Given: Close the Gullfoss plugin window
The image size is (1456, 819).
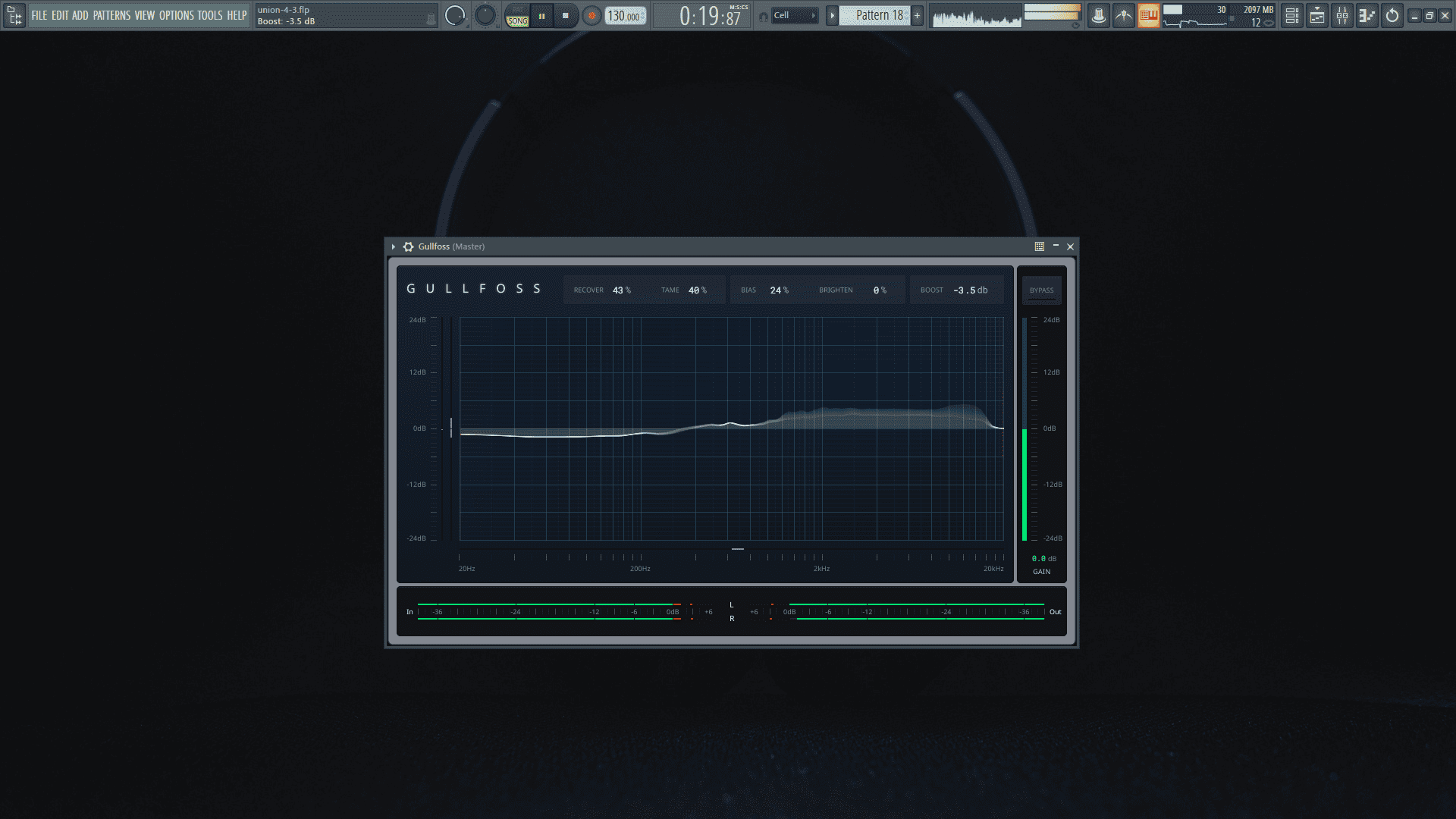Looking at the screenshot, I should tap(1071, 246).
